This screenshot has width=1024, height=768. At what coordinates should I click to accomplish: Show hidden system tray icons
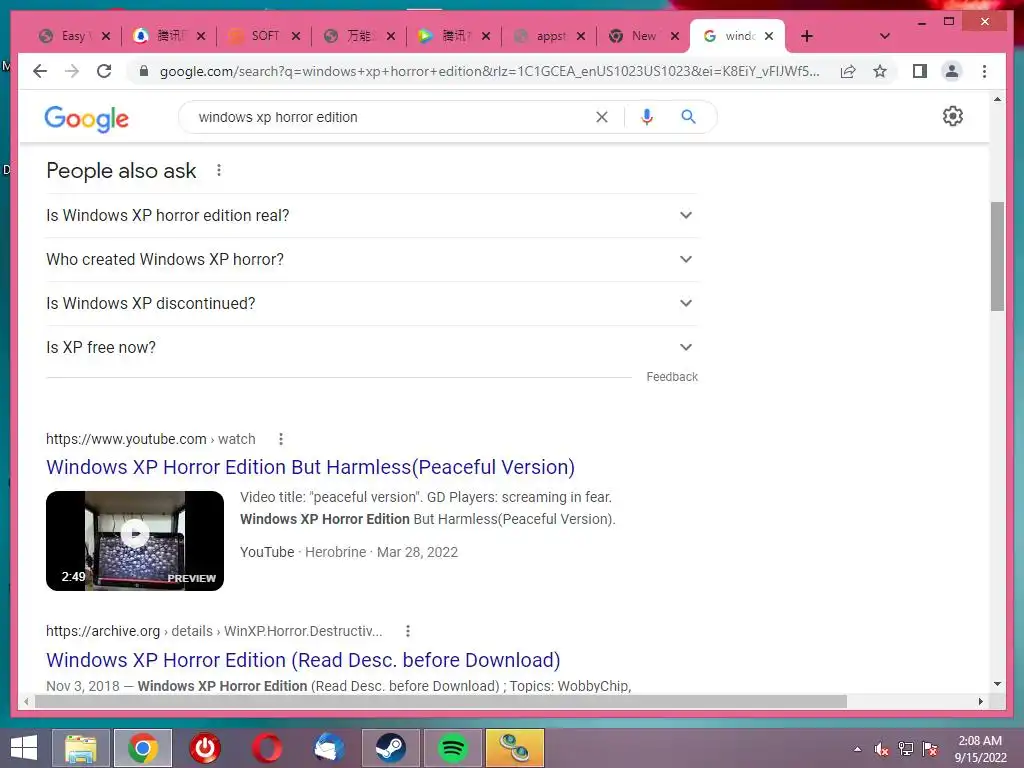[857, 749]
